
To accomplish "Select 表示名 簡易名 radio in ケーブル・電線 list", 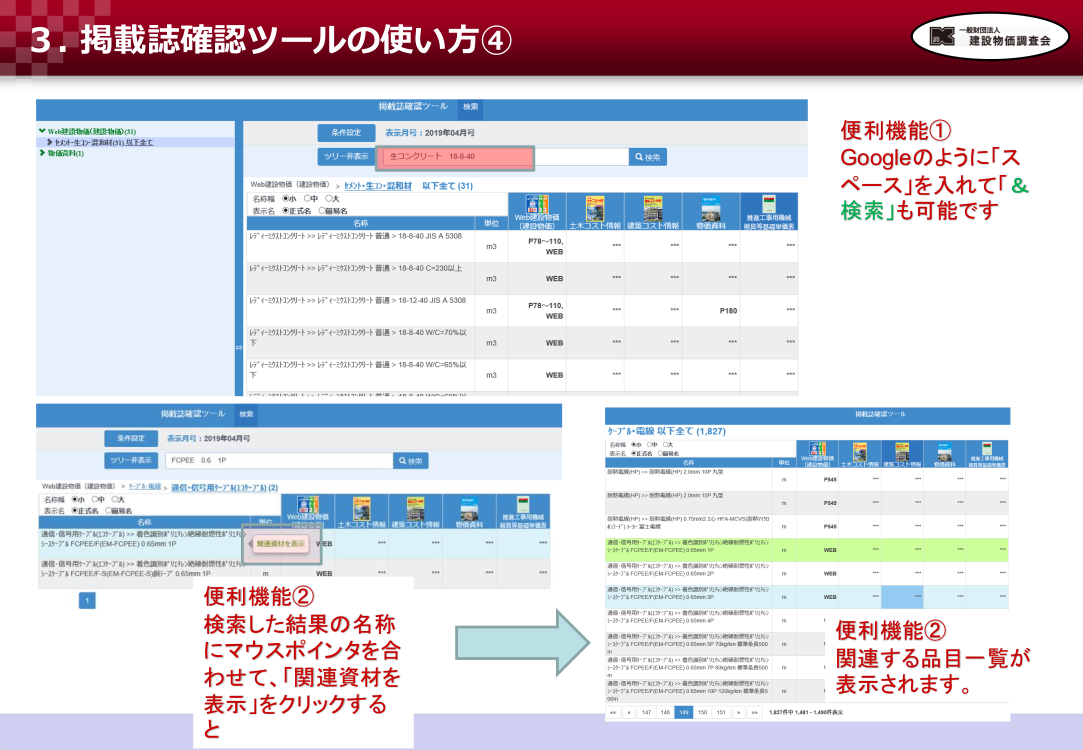I will [660, 454].
